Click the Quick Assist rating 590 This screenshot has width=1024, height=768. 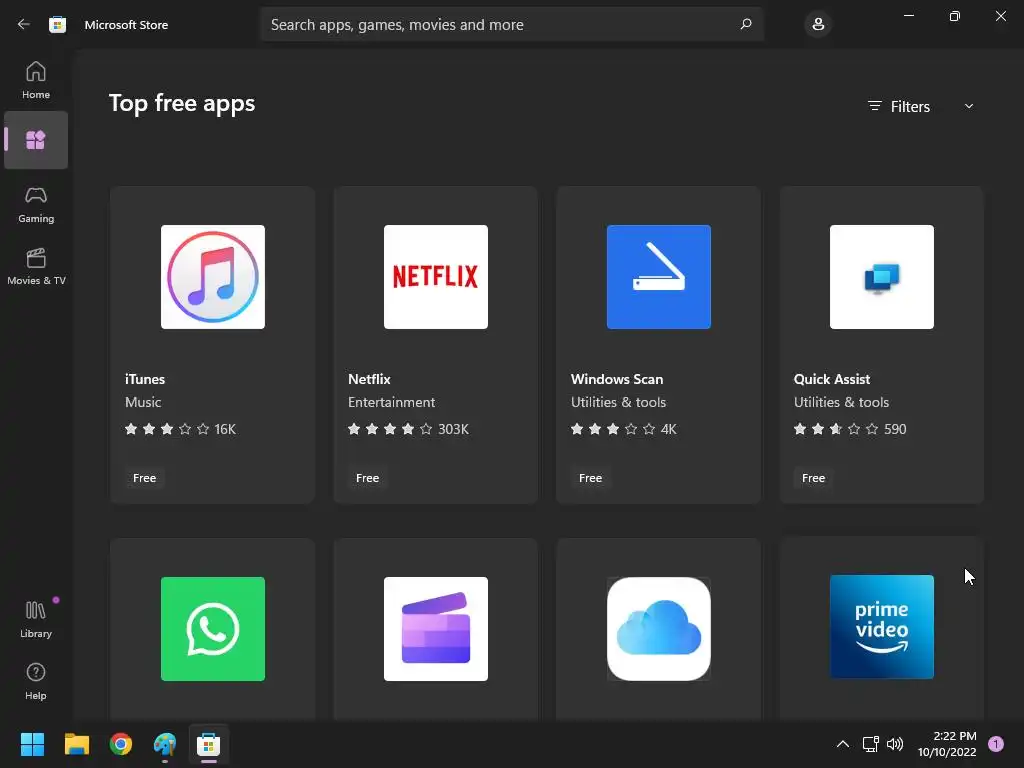pos(850,429)
